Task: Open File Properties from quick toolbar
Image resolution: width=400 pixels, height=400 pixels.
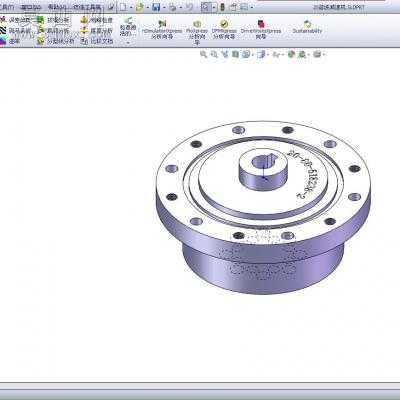Action: (234, 7)
